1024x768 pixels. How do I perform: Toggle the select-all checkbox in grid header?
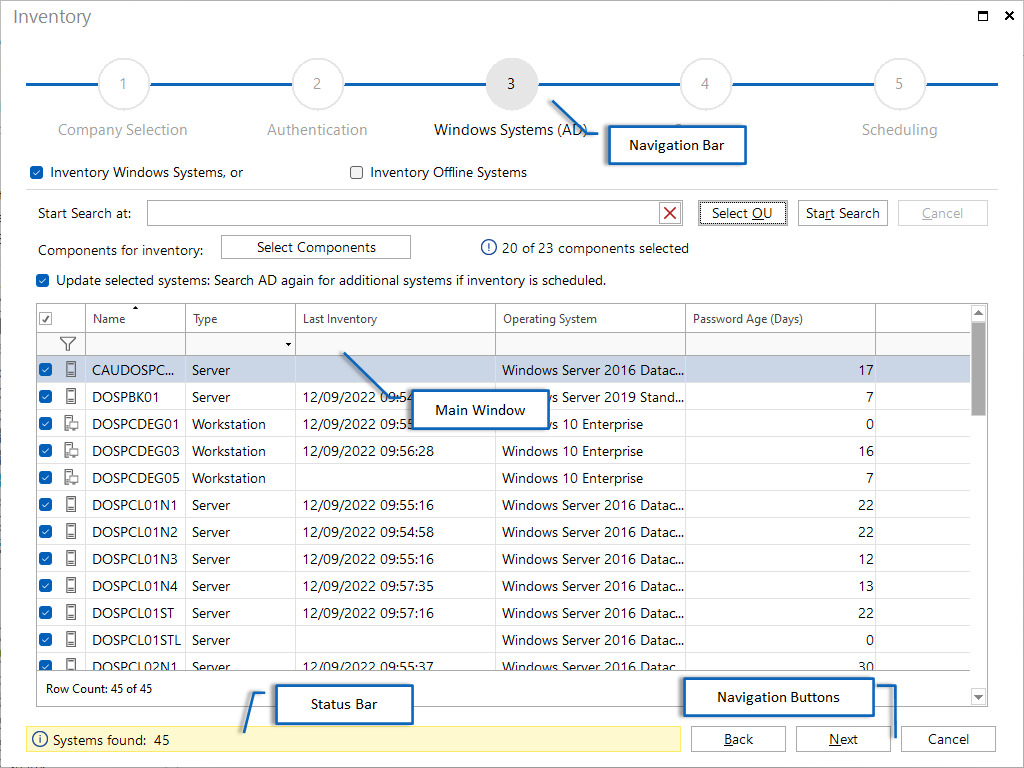pos(46,319)
